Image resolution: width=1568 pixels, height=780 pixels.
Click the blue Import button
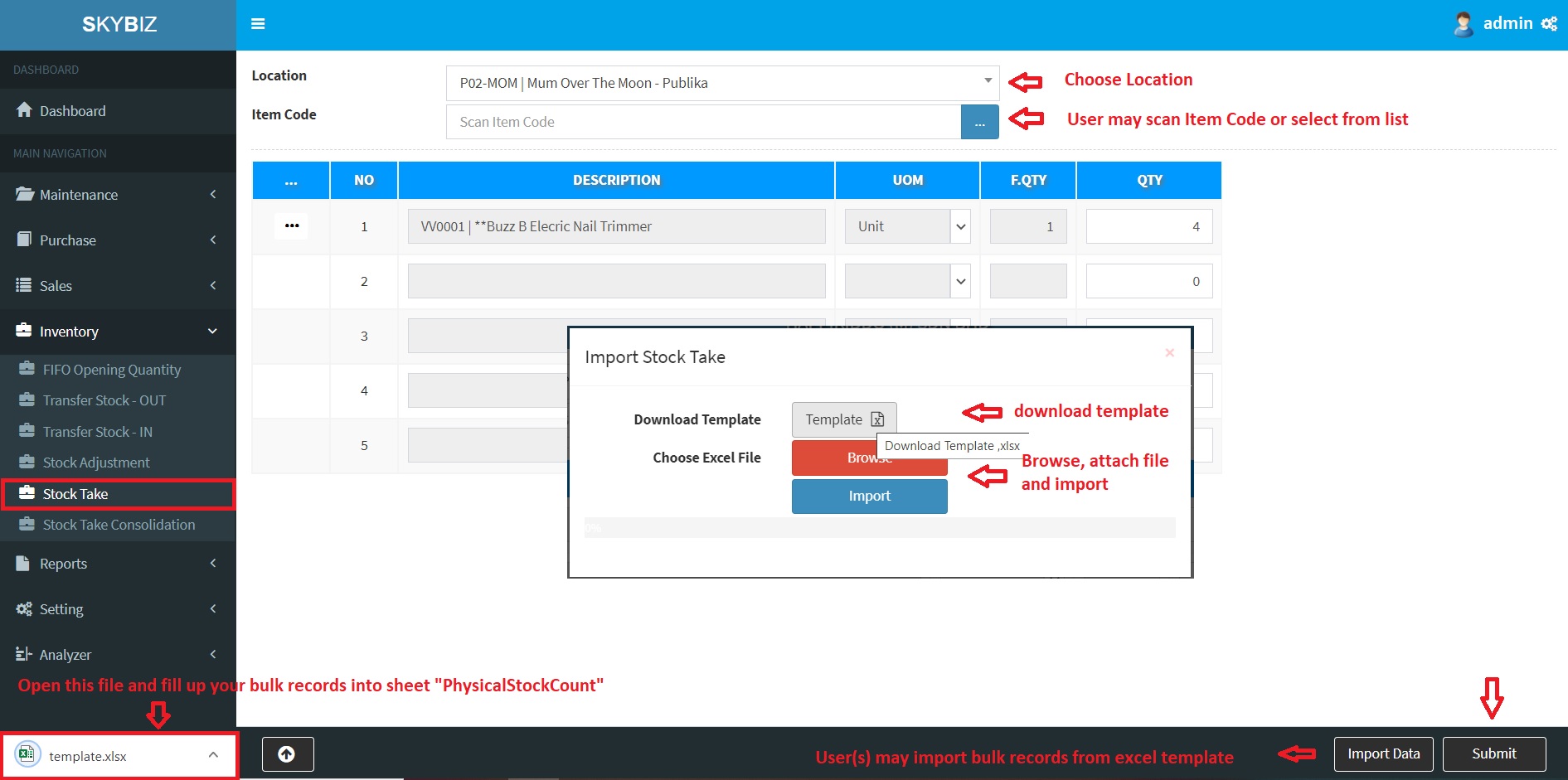(x=869, y=496)
